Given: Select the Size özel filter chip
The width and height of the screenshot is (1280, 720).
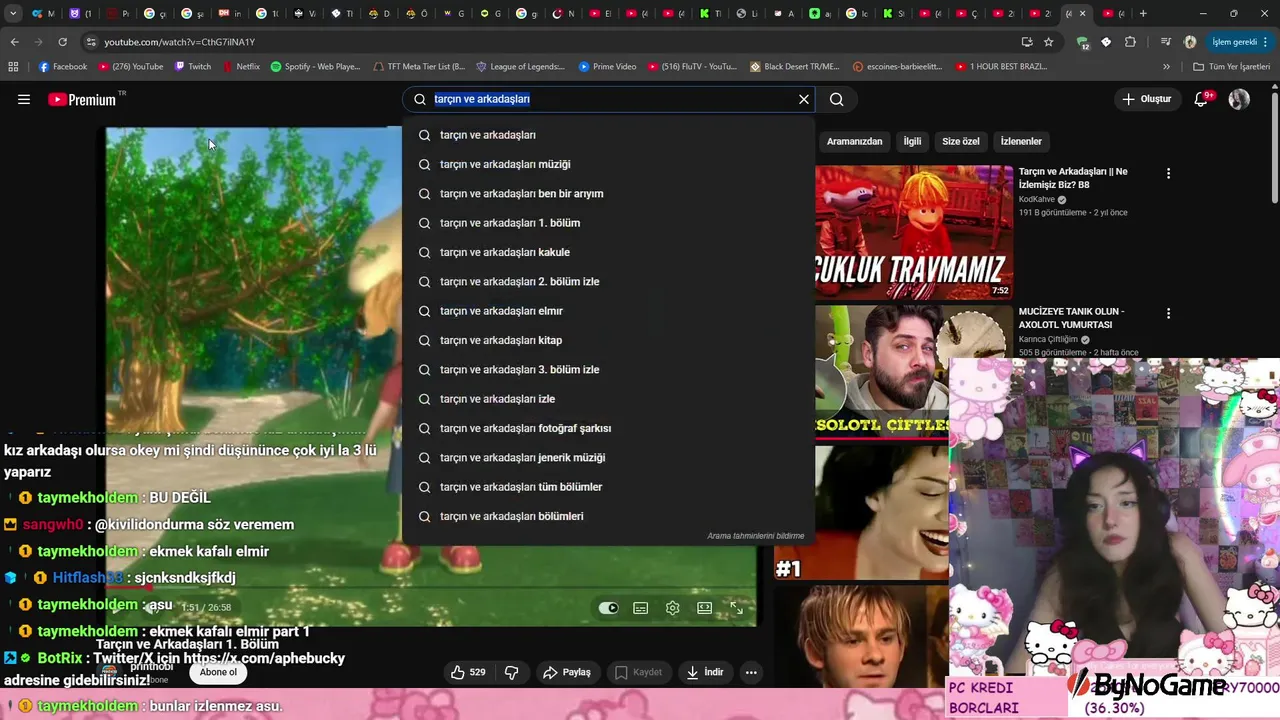Looking at the screenshot, I should (x=960, y=141).
